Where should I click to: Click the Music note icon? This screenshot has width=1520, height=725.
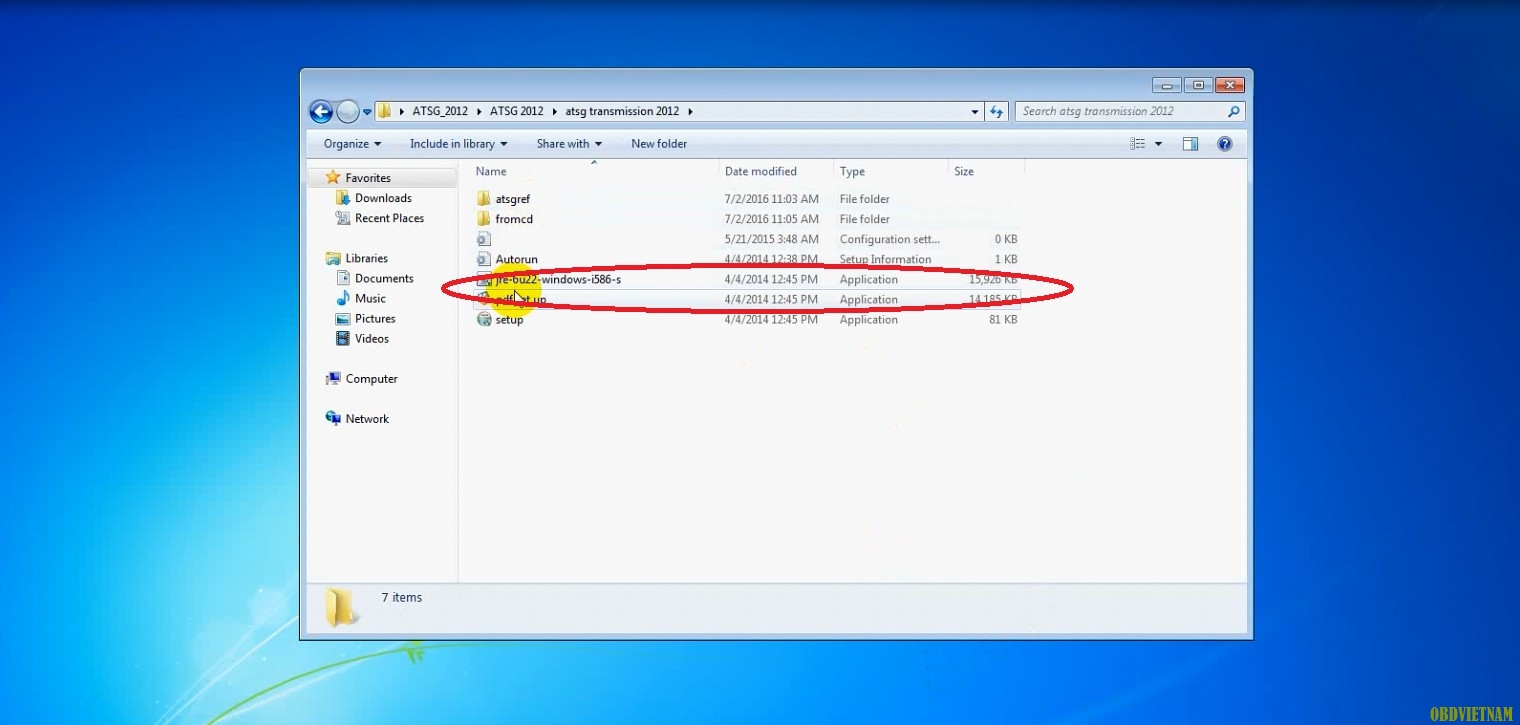click(x=343, y=298)
